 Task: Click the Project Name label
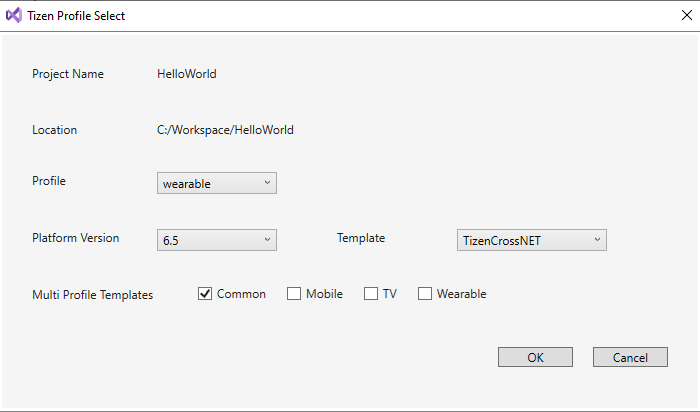(67, 74)
